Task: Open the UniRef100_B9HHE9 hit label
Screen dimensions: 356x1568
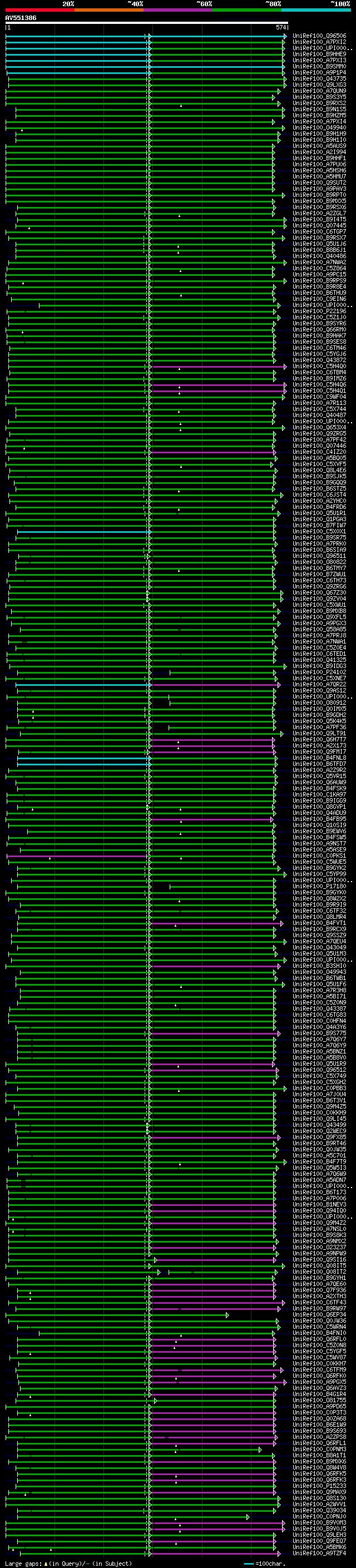Action: 319,54
